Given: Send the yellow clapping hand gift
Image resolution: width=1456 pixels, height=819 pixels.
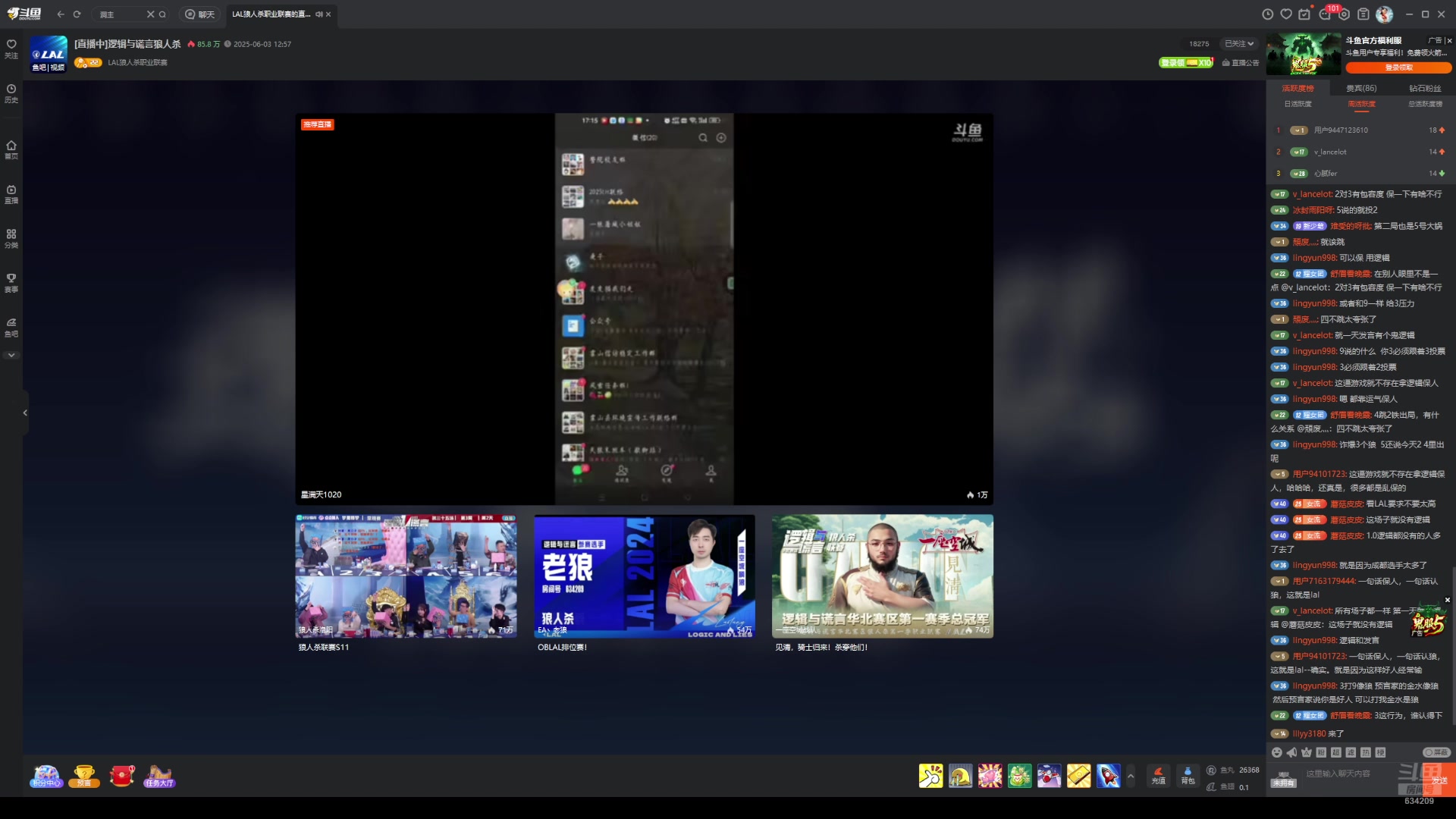Looking at the screenshot, I should (930, 776).
